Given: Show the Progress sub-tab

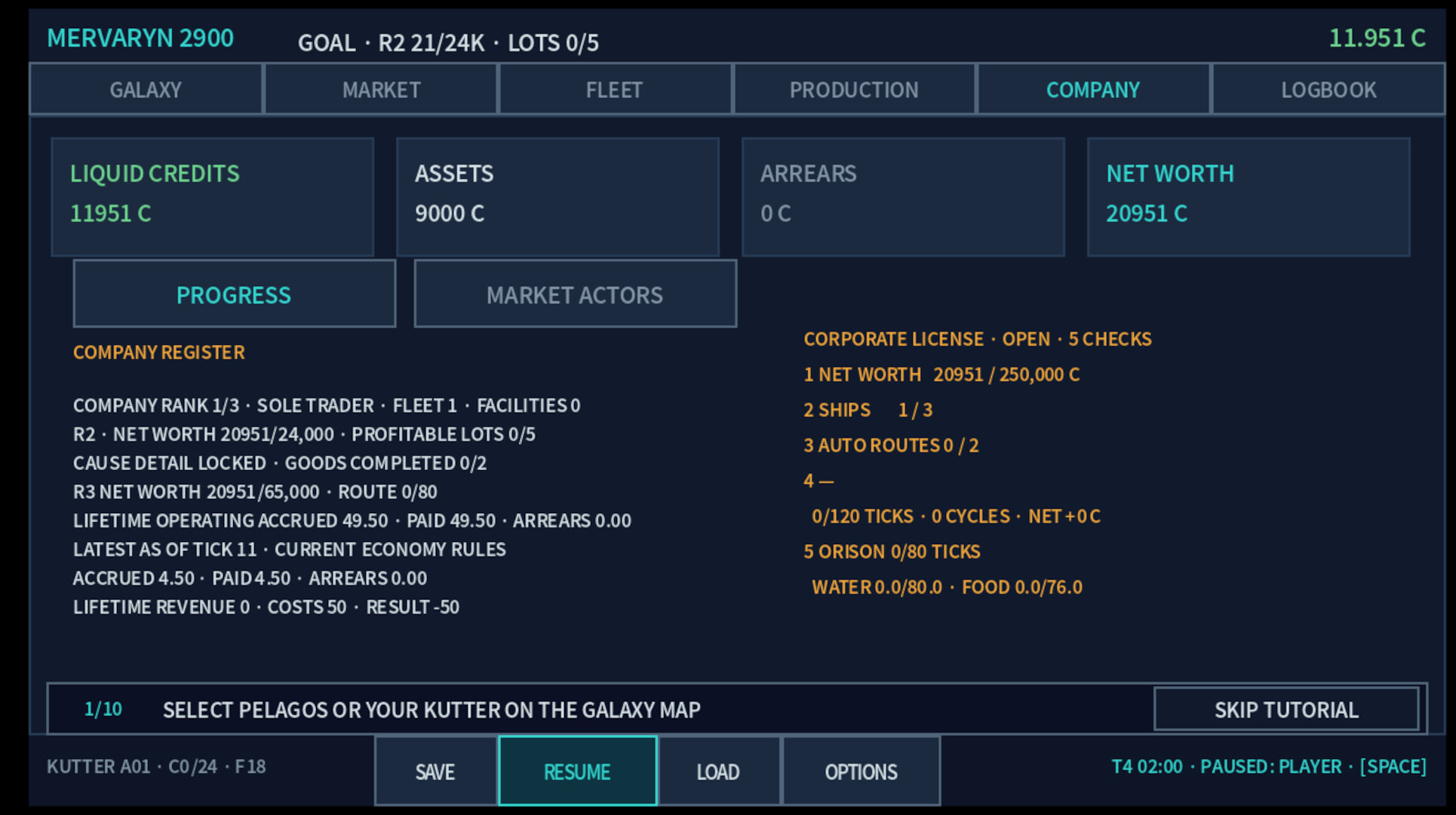Looking at the screenshot, I should [234, 294].
